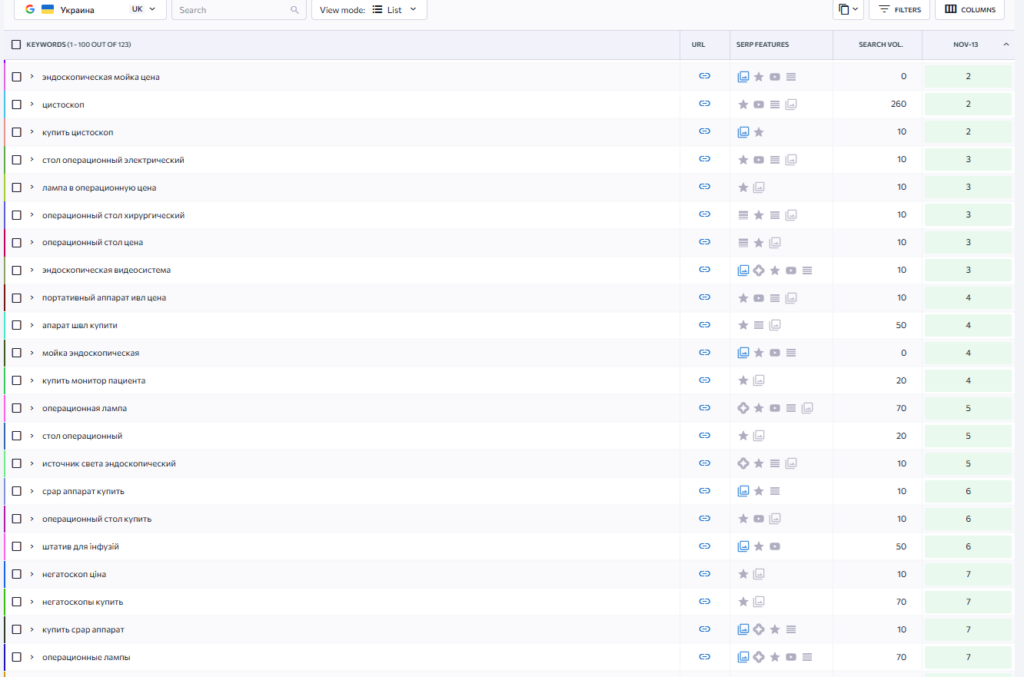Screen dimensions: 1024x677
Task: Click the video SERP icon for штатив для інфузій
Action: (x=775, y=546)
